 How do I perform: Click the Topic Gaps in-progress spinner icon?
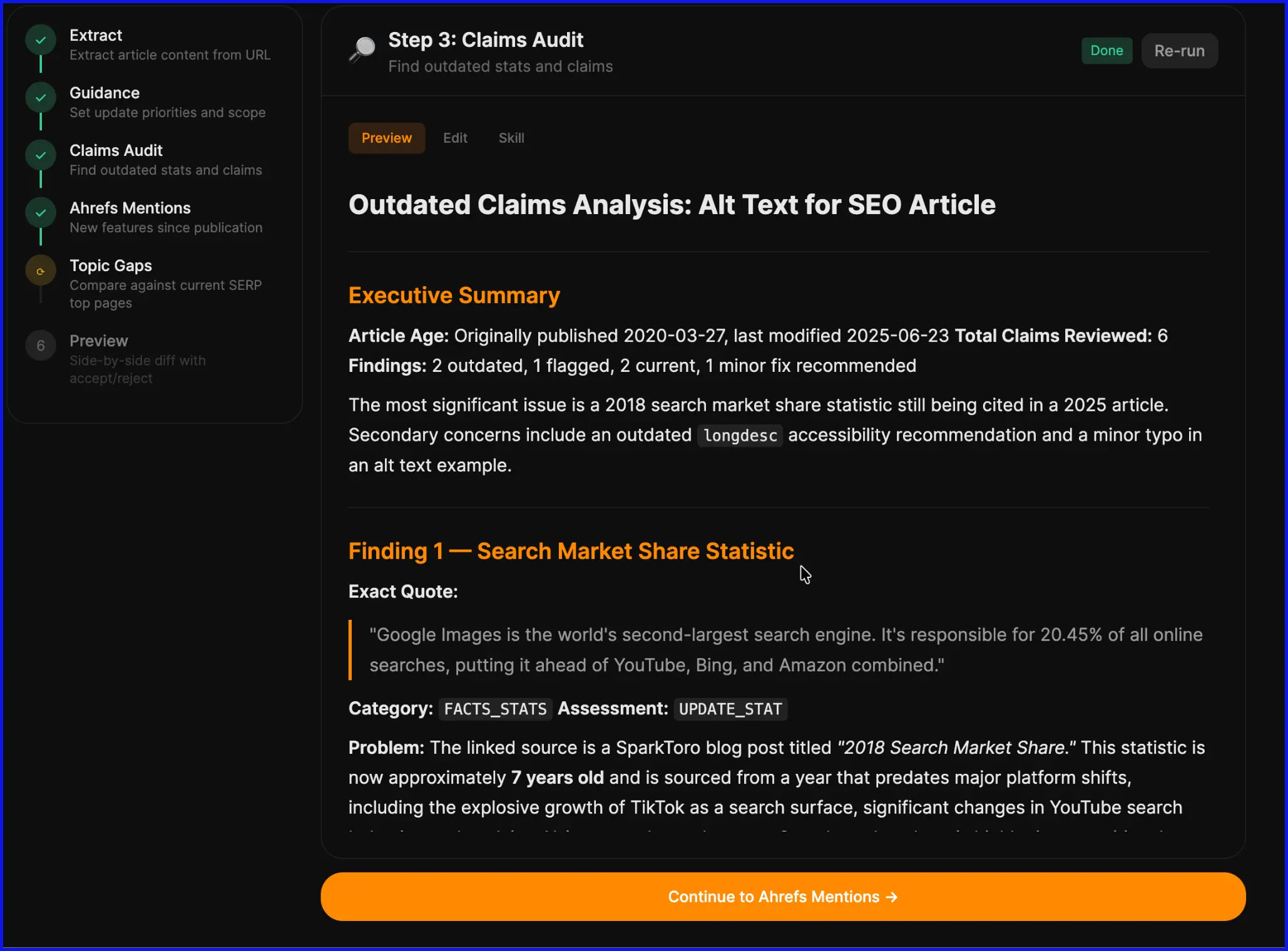click(x=41, y=270)
